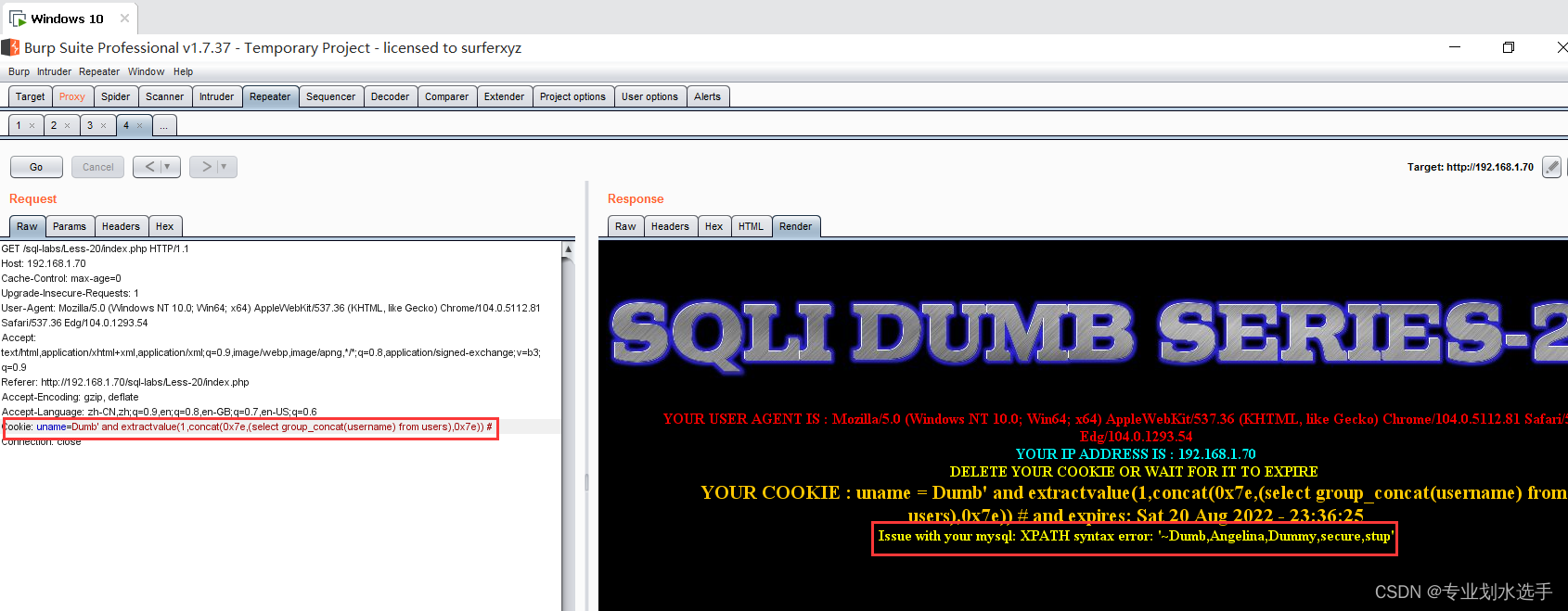Viewport: 1568px width, 611px height.
Task: Click the GET /sql-labs/Less-20/index.php request line
Action: 95,248
